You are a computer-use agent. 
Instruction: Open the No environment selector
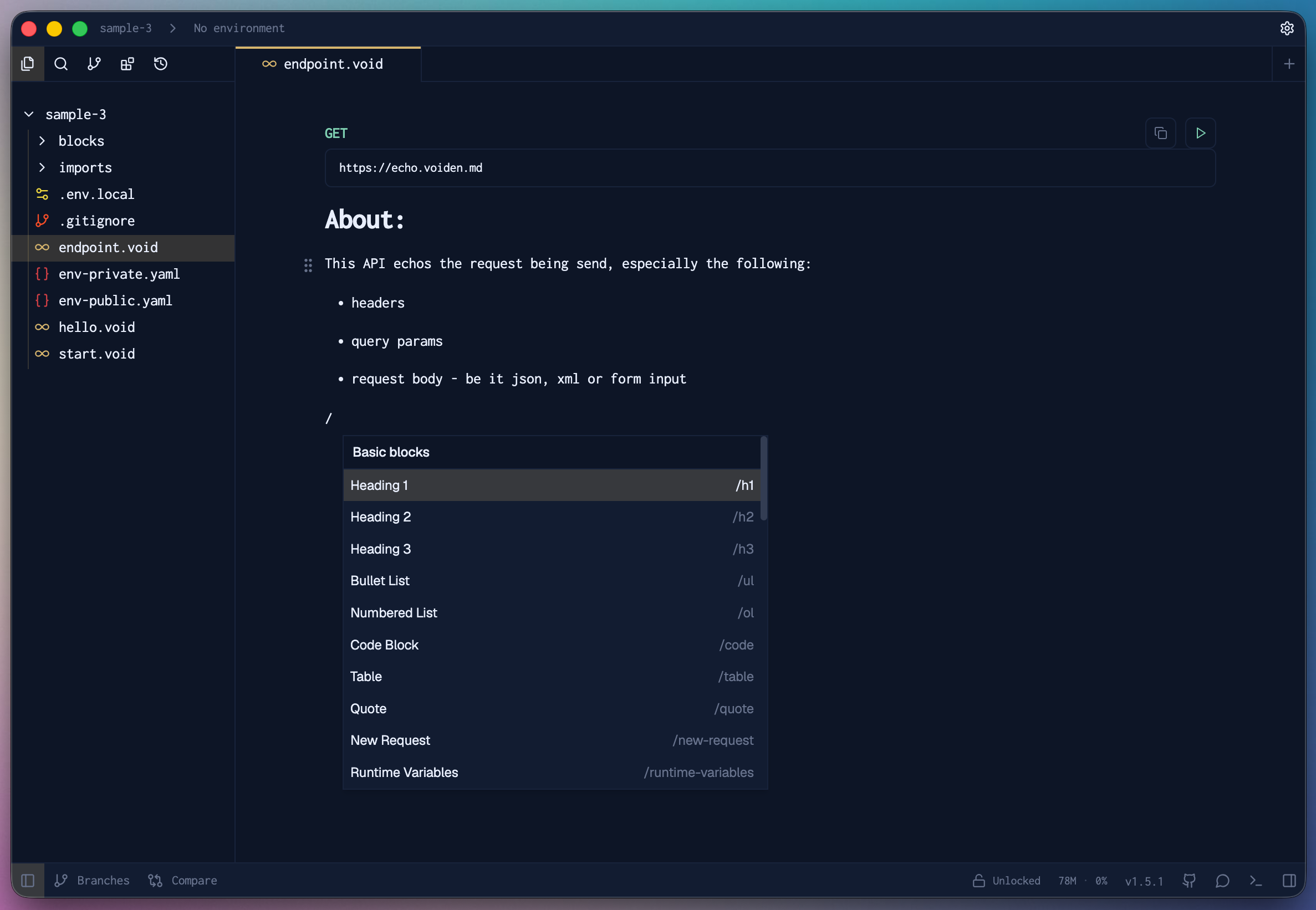[239, 28]
